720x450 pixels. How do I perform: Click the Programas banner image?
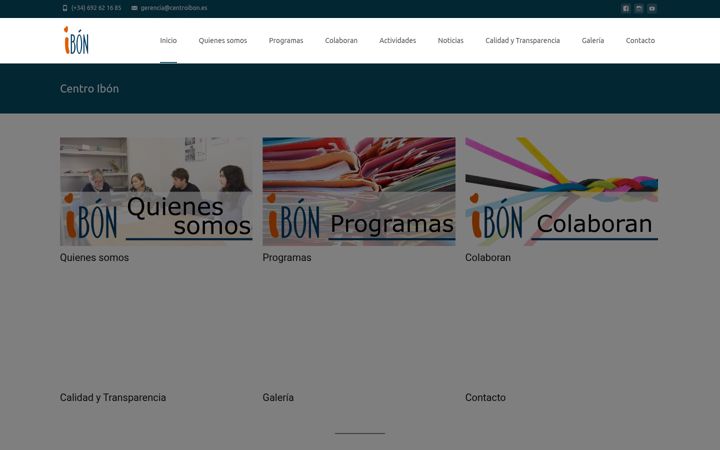click(359, 191)
